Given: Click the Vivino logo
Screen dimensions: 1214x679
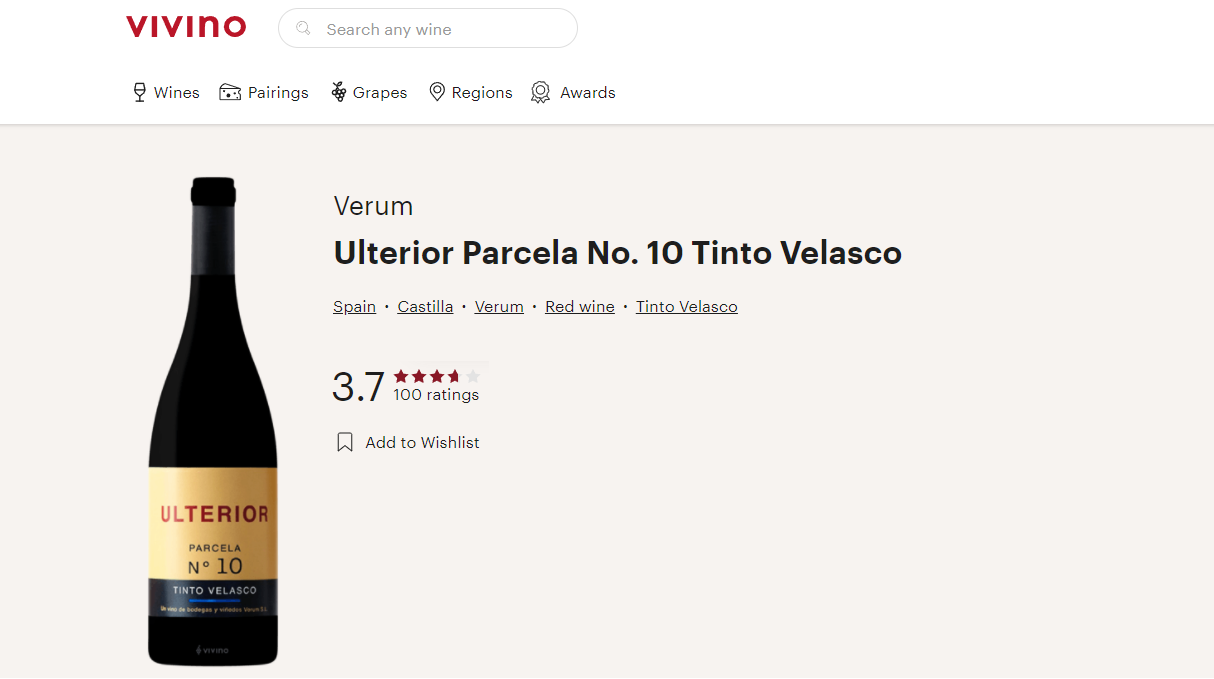Looking at the screenshot, I should point(186,27).
